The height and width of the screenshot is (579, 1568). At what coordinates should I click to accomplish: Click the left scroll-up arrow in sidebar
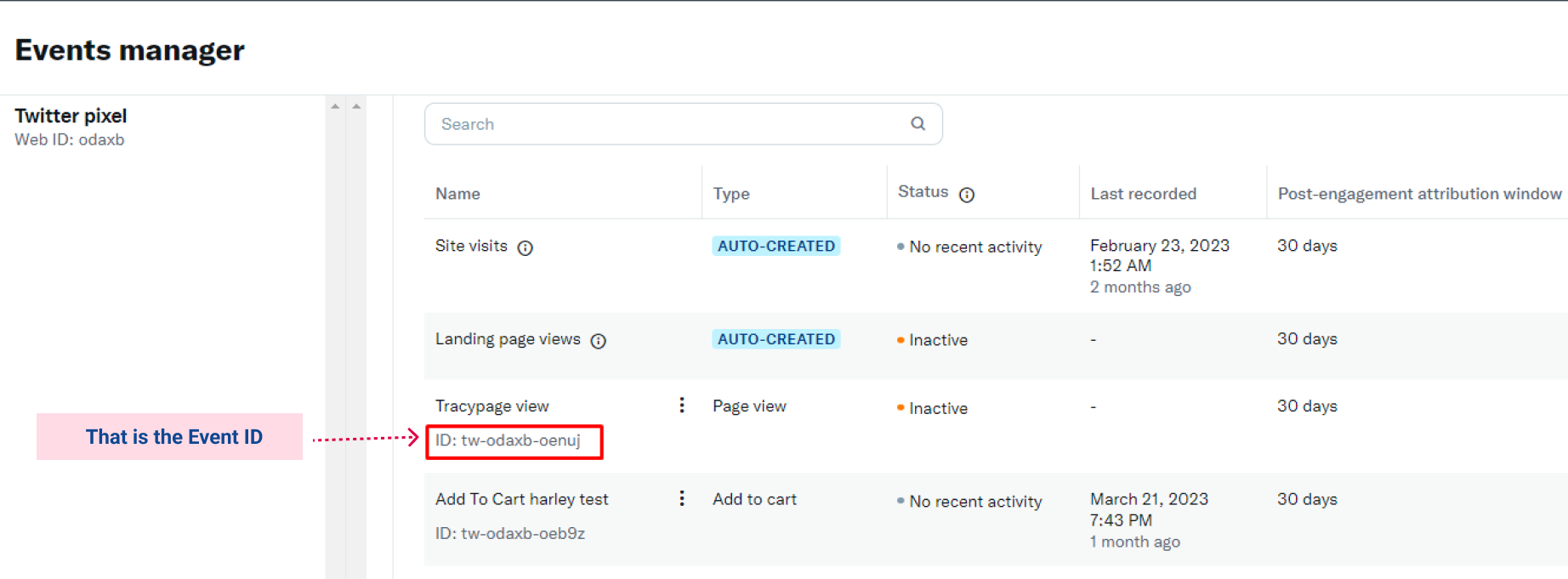click(335, 106)
